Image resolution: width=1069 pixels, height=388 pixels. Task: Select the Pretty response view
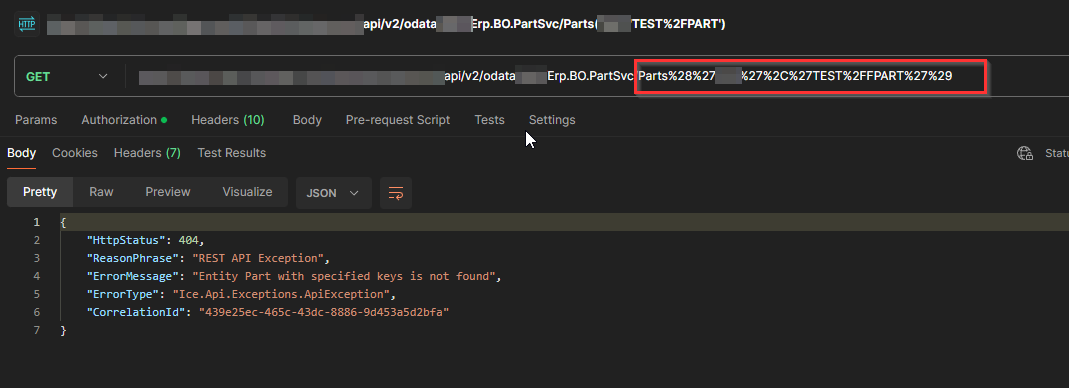[x=40, y=192]
